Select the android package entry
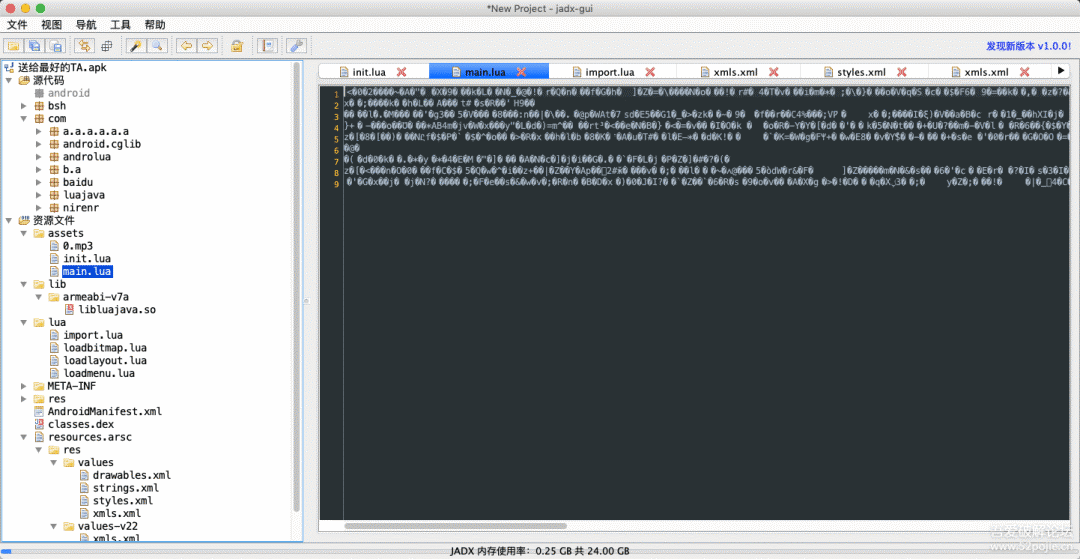This screenshot has height=559, width=1080. click(69, 93)
